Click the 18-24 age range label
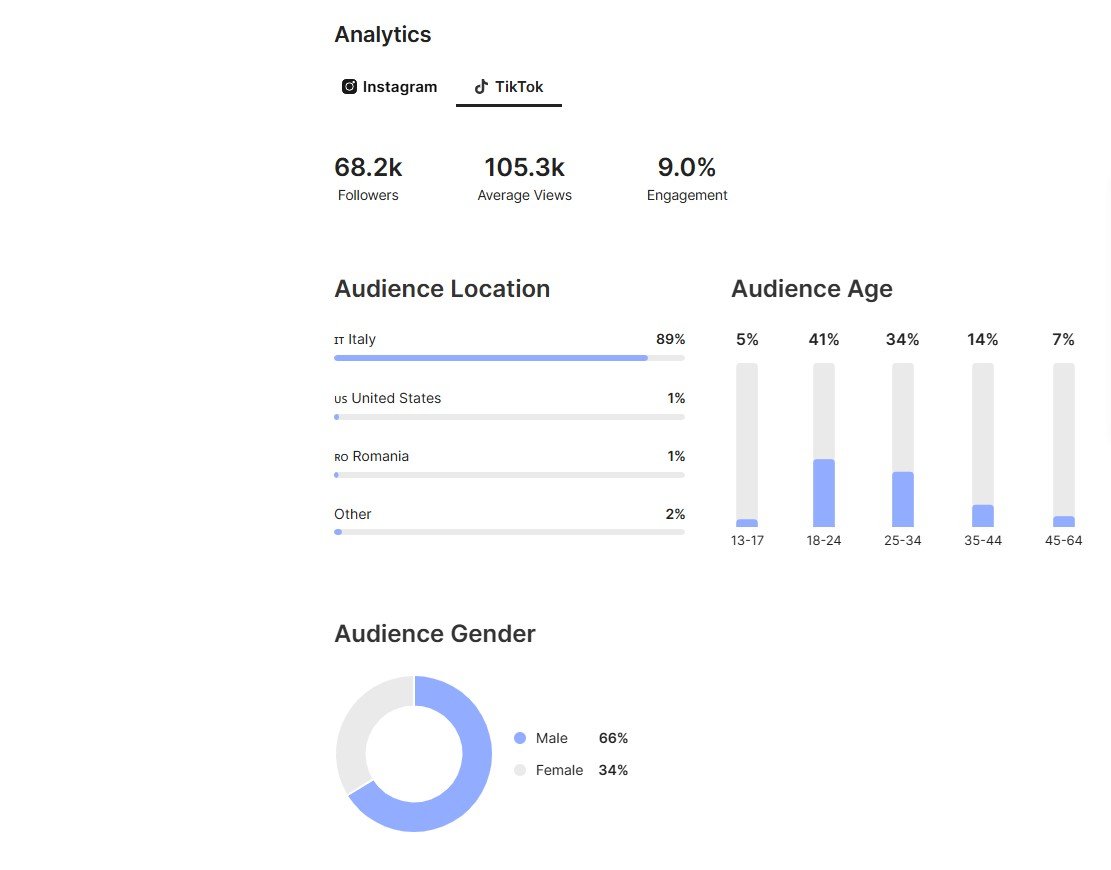The width and height of the screenshot is (1111, 870). click(824, 541)
